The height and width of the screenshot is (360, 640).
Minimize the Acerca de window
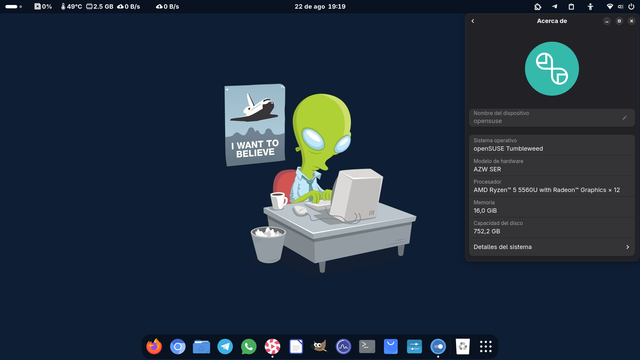click(607, 21)
